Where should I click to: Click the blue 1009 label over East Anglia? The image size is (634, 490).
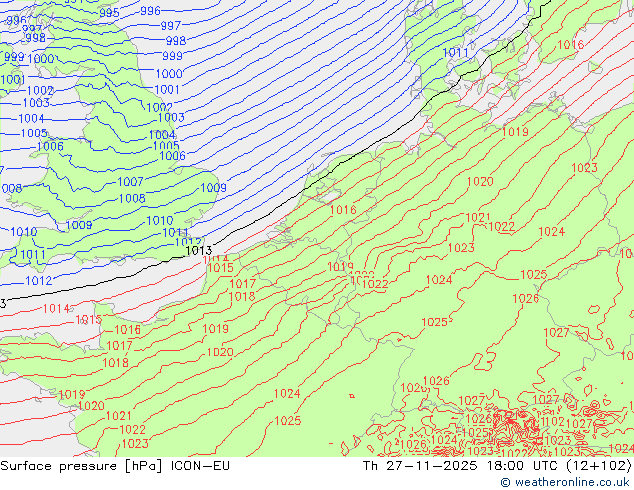click(213, 188)
